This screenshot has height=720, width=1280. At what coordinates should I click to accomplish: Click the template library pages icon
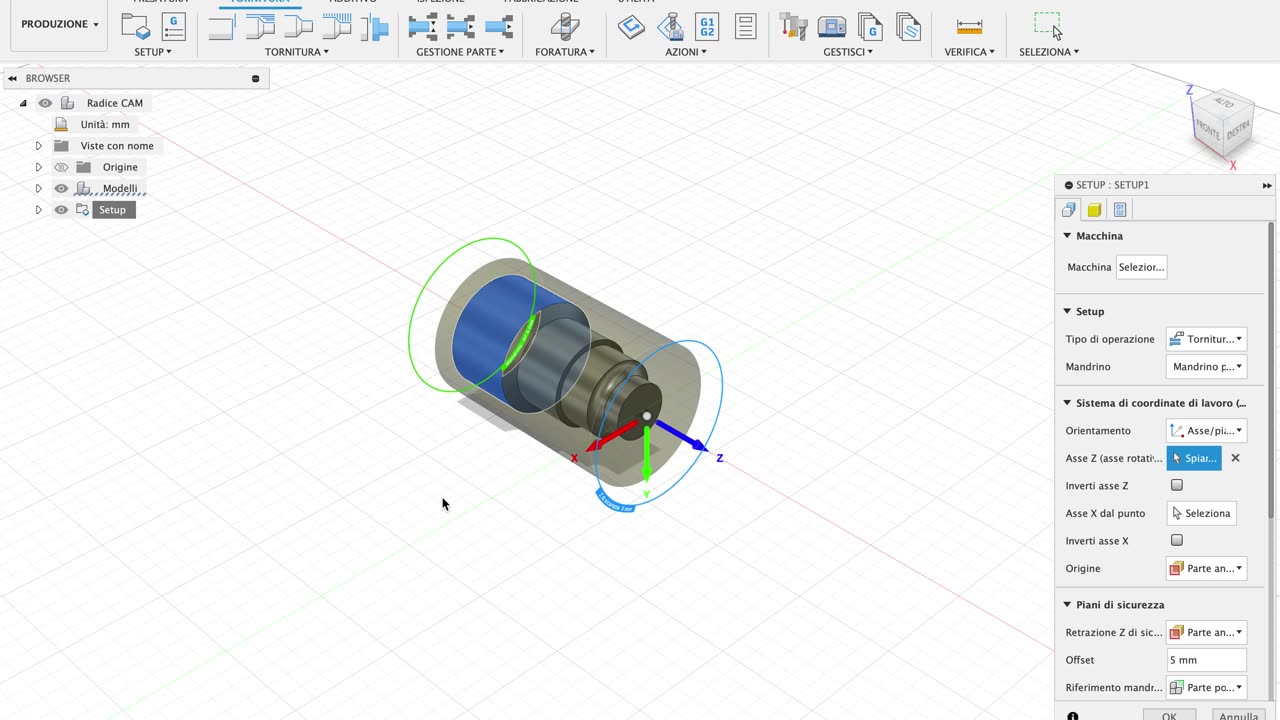click(908, 27)
